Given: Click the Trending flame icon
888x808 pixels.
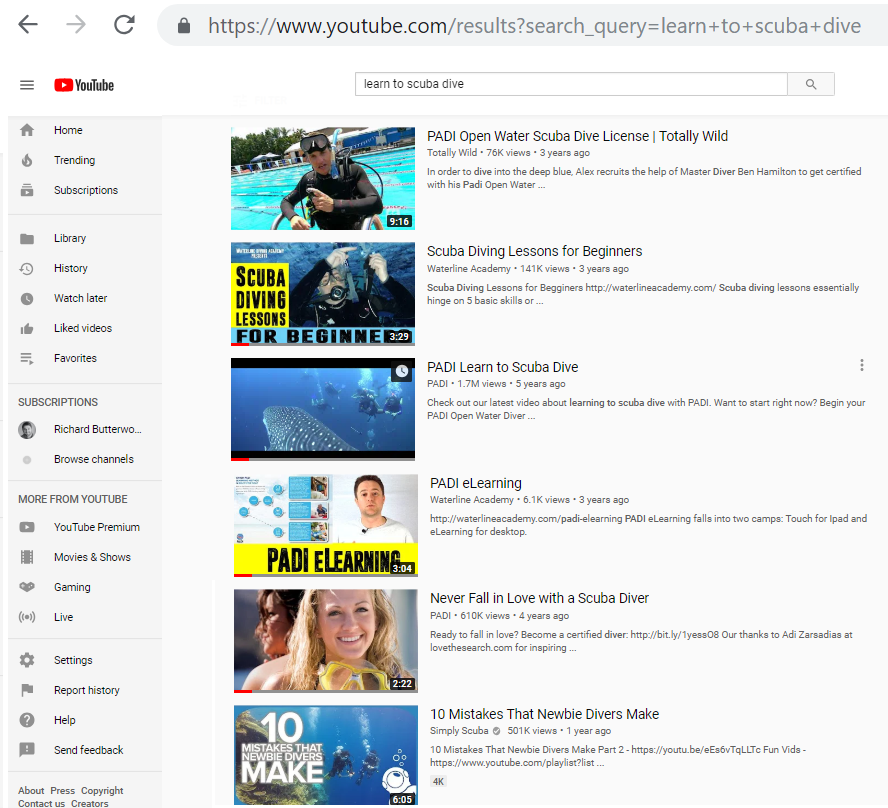Looking at the screenshot, I should 27,160.
